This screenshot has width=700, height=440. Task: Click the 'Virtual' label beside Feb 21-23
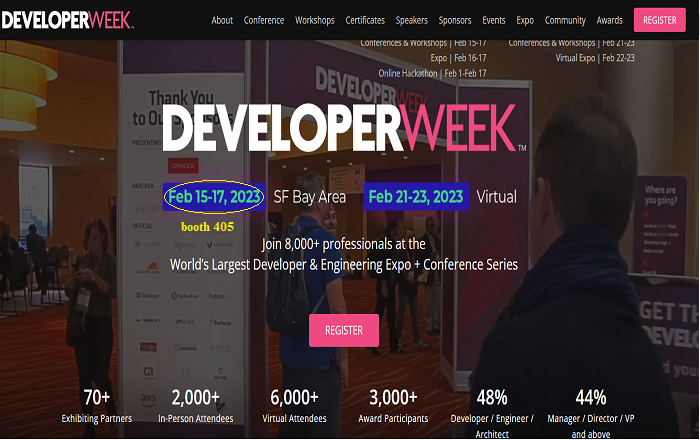coord(496,197)
